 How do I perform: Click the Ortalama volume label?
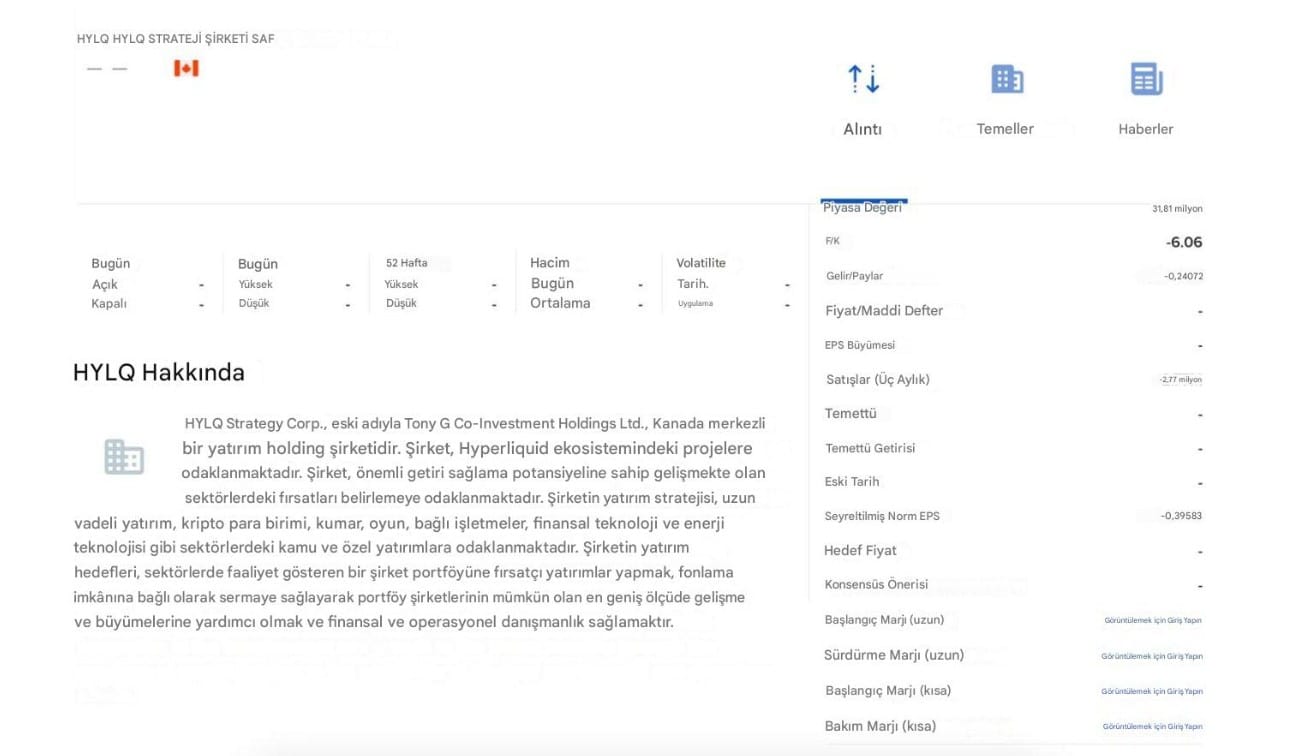coord(560,303)
